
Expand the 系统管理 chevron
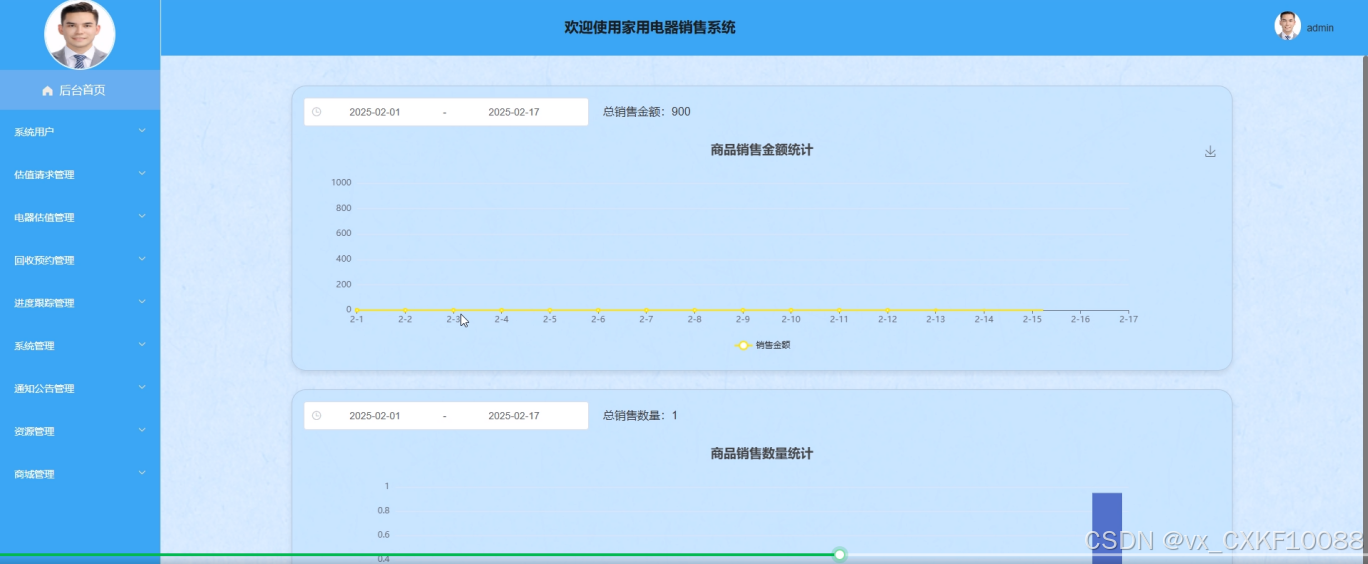(142, 345)
